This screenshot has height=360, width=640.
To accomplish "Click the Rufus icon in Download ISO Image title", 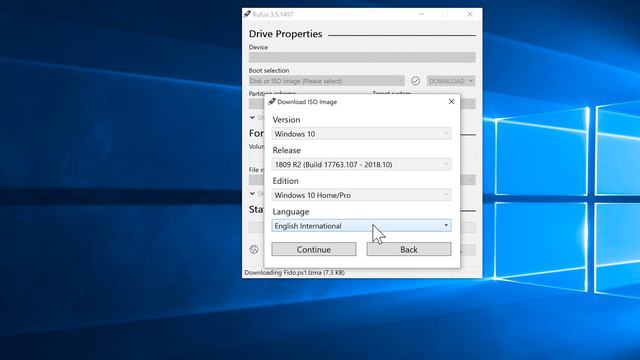I will [272, 102].
